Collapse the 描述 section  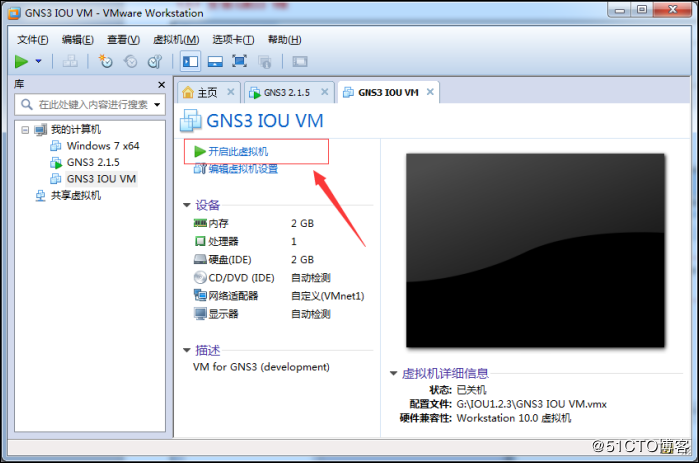[x=187, y=350]
